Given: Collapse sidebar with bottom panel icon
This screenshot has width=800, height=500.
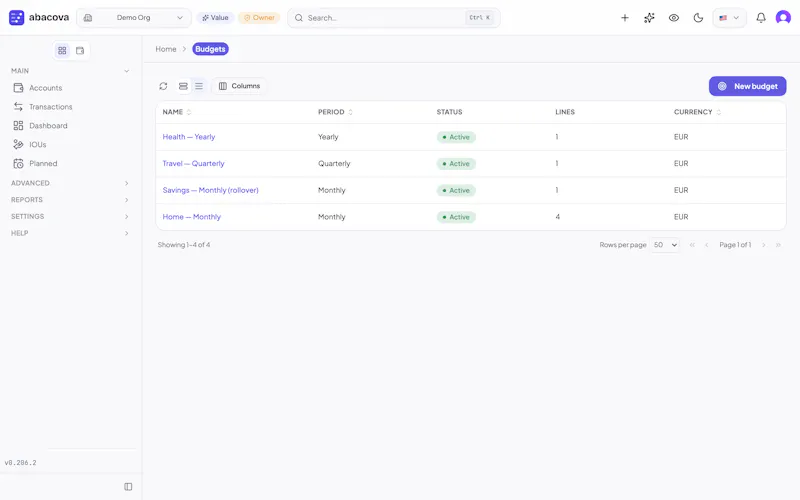Looking at the screenshot, I should point(128,487).
